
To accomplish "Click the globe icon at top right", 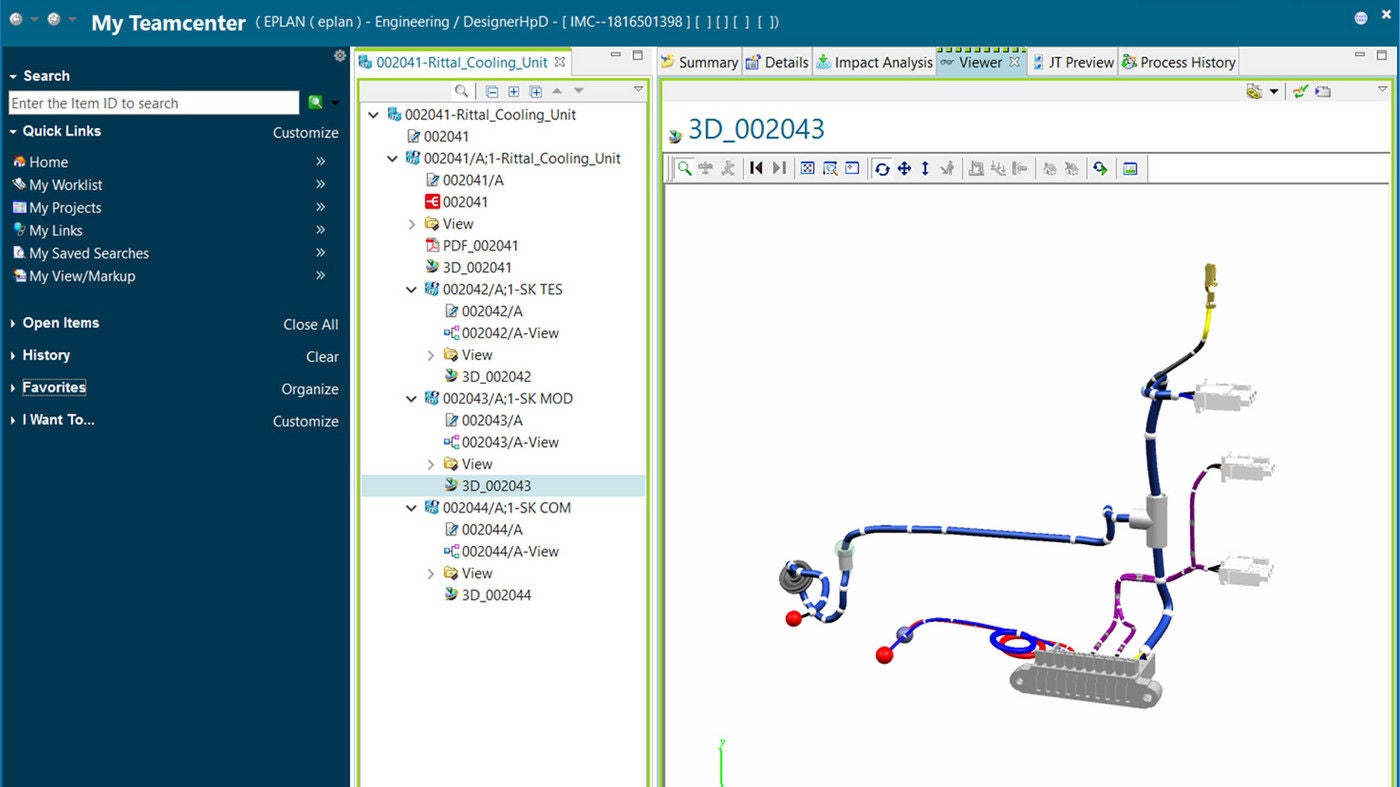I will pos(1361,18).
